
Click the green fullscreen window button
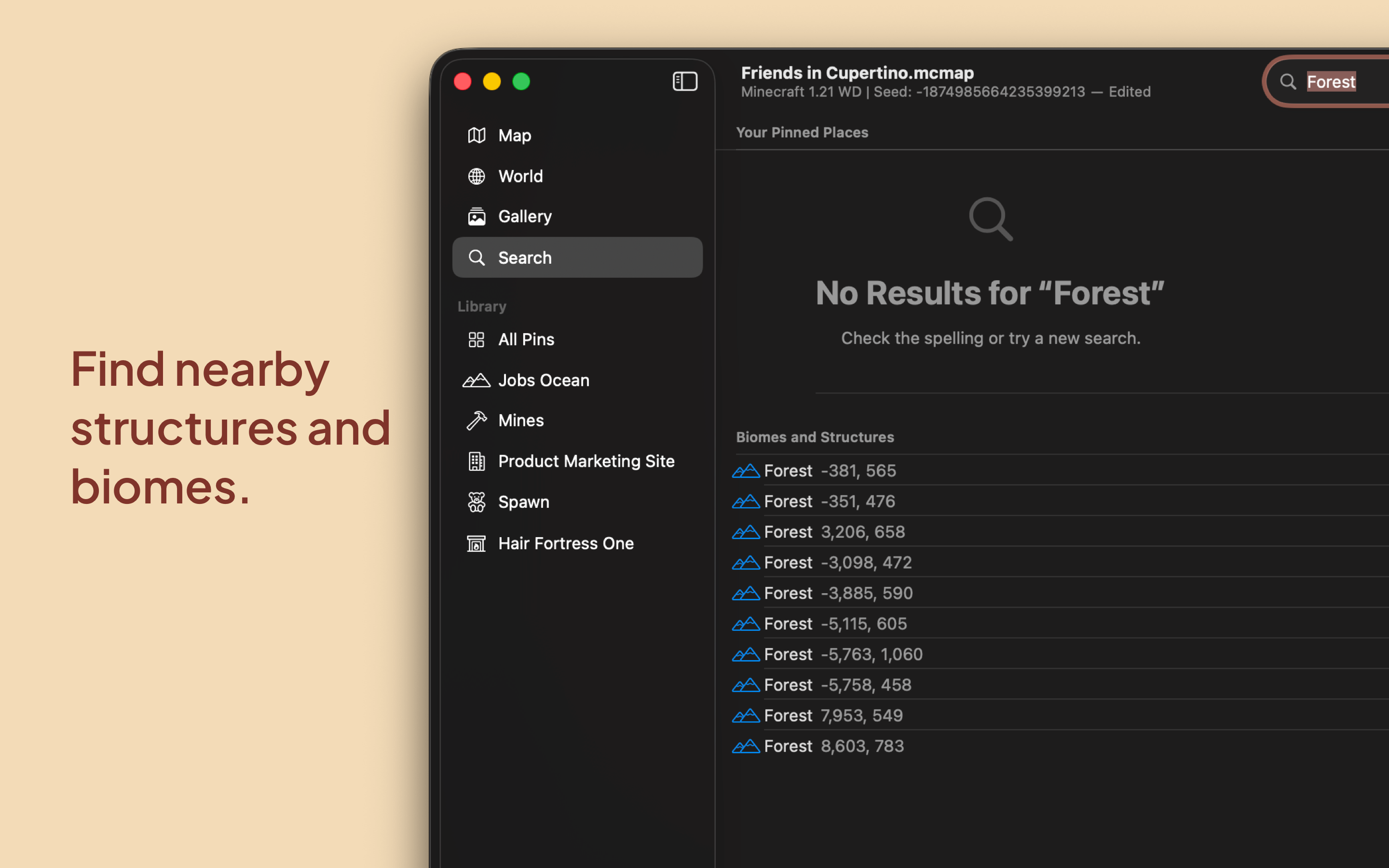tap(521, 81)
